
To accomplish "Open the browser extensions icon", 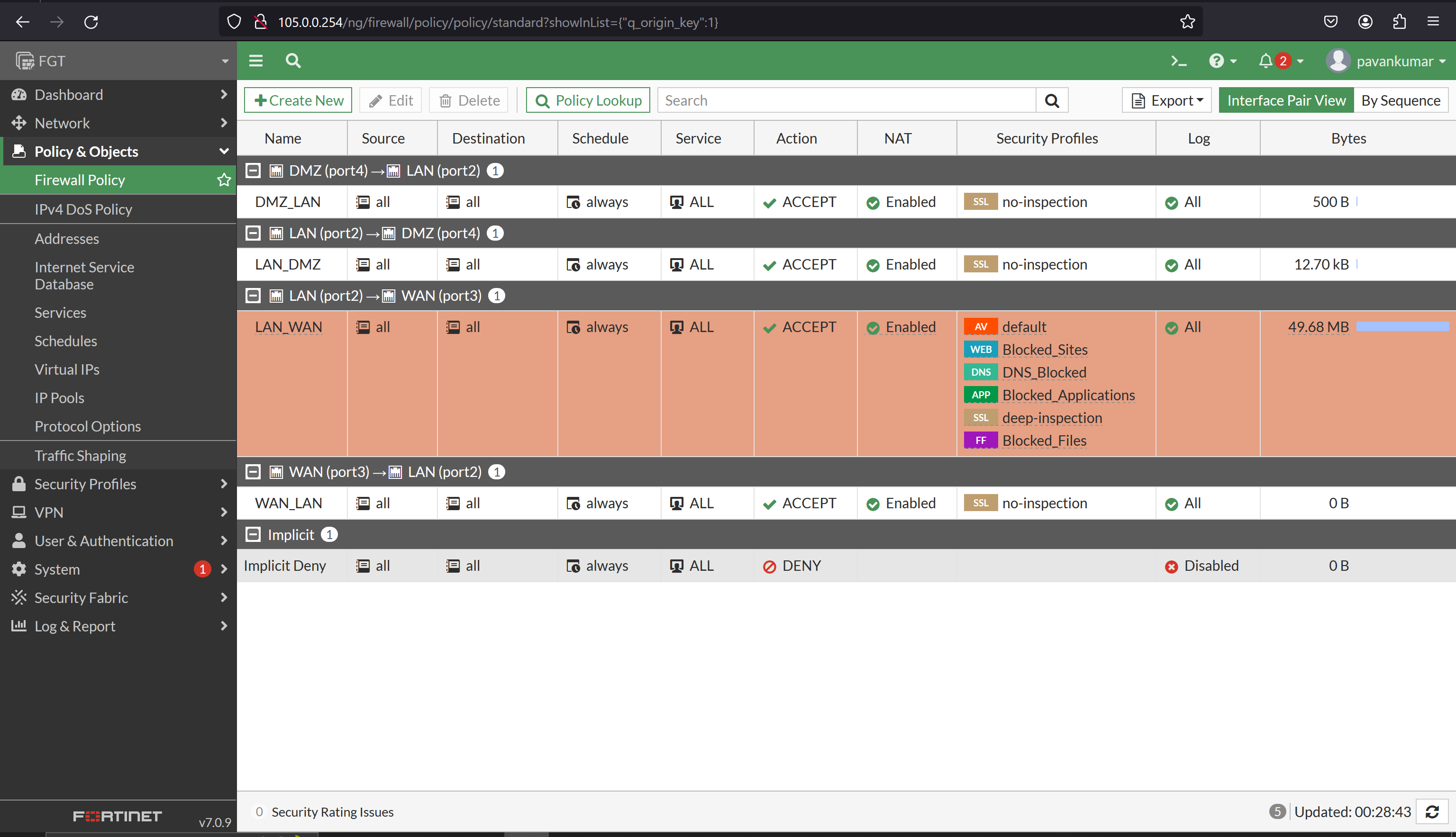I will pos(1399,22).
